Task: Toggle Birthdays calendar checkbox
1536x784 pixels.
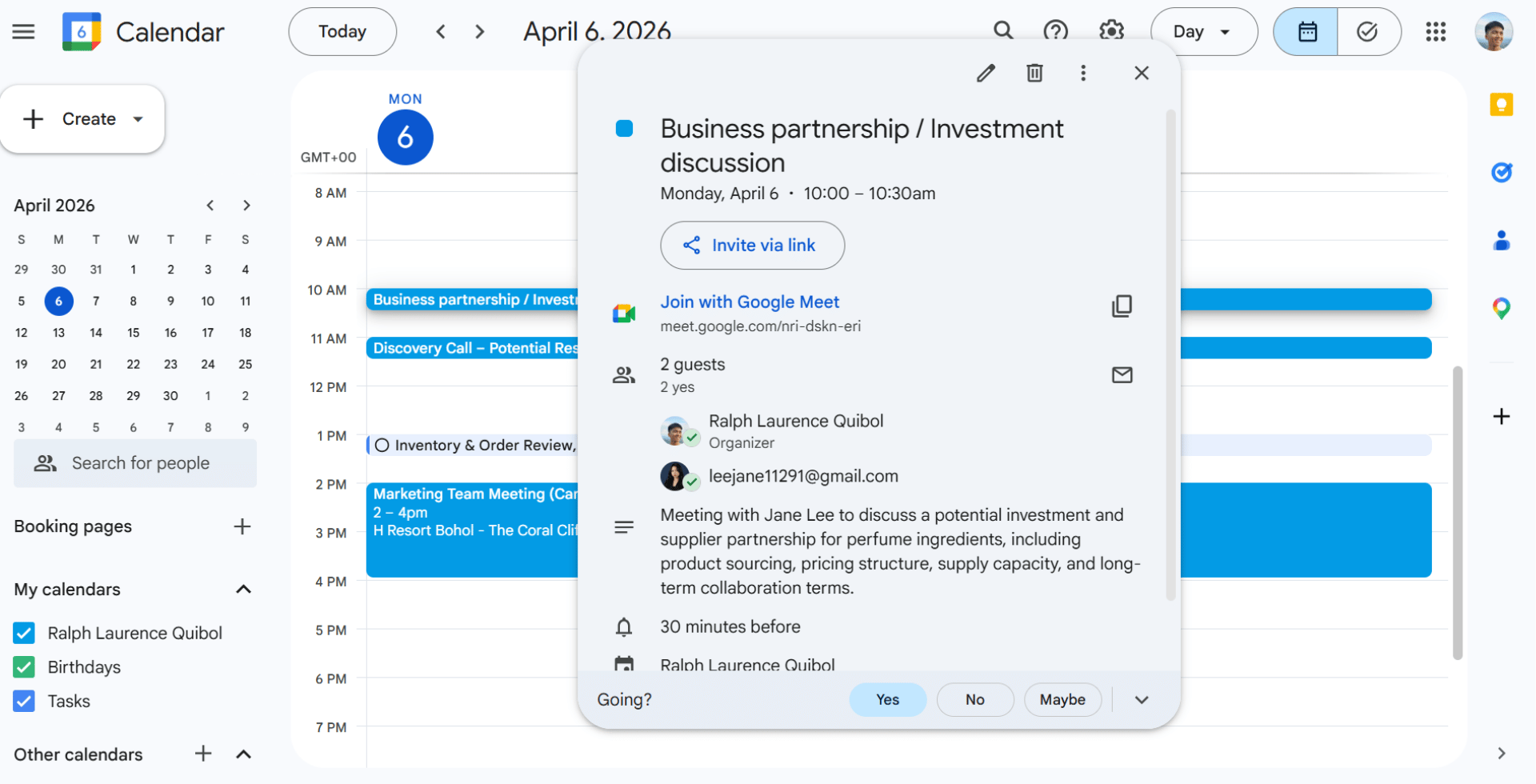Action: coord(24,667)
